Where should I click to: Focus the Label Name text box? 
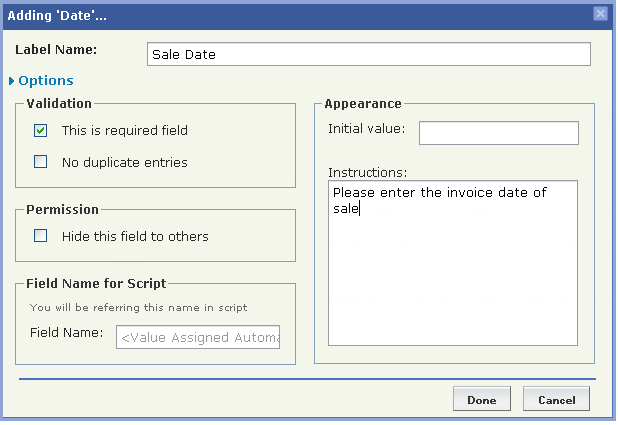click(368, 54)
